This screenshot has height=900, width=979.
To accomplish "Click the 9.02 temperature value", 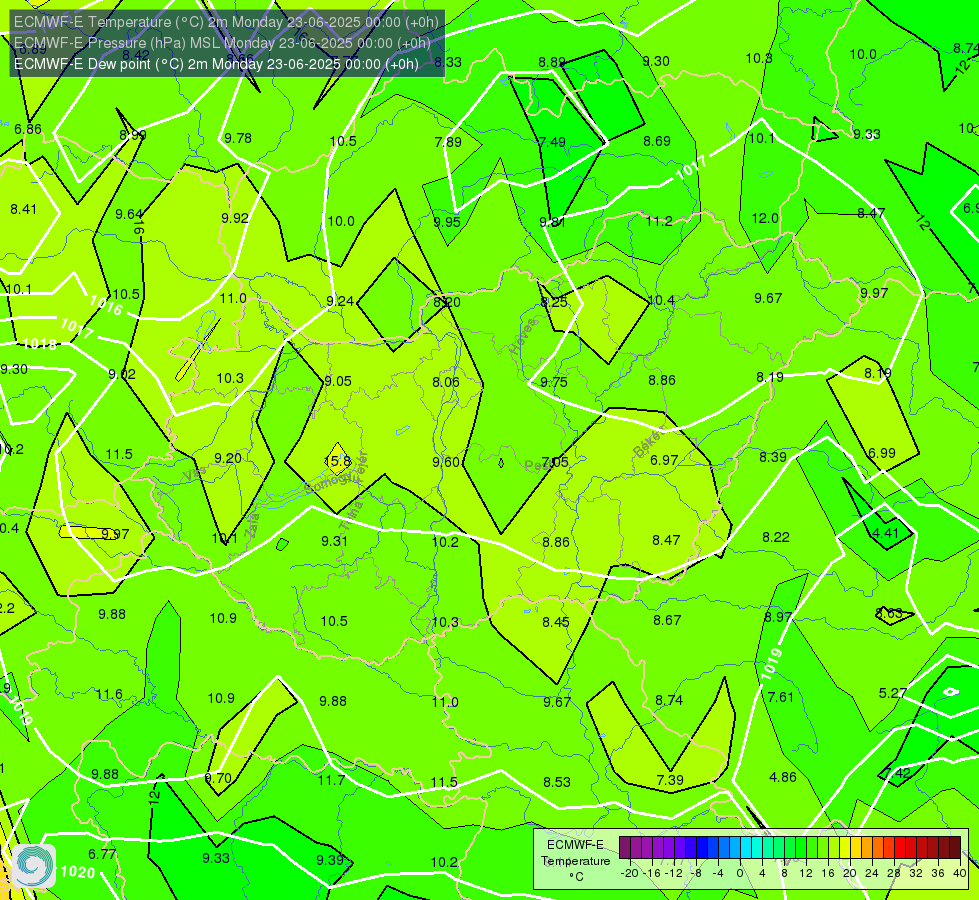I will pyautogui.click(x=122, y=375).
